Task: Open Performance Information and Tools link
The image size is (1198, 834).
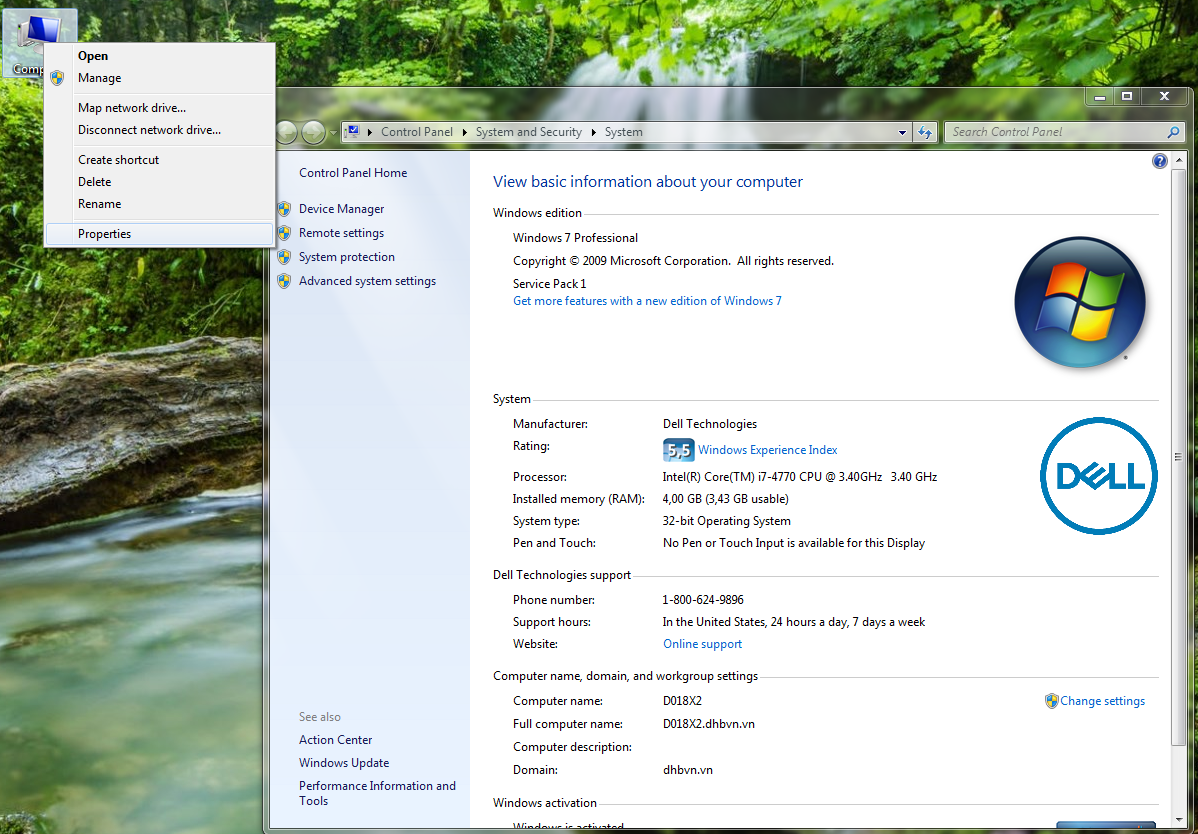Action: click(377, 794)
